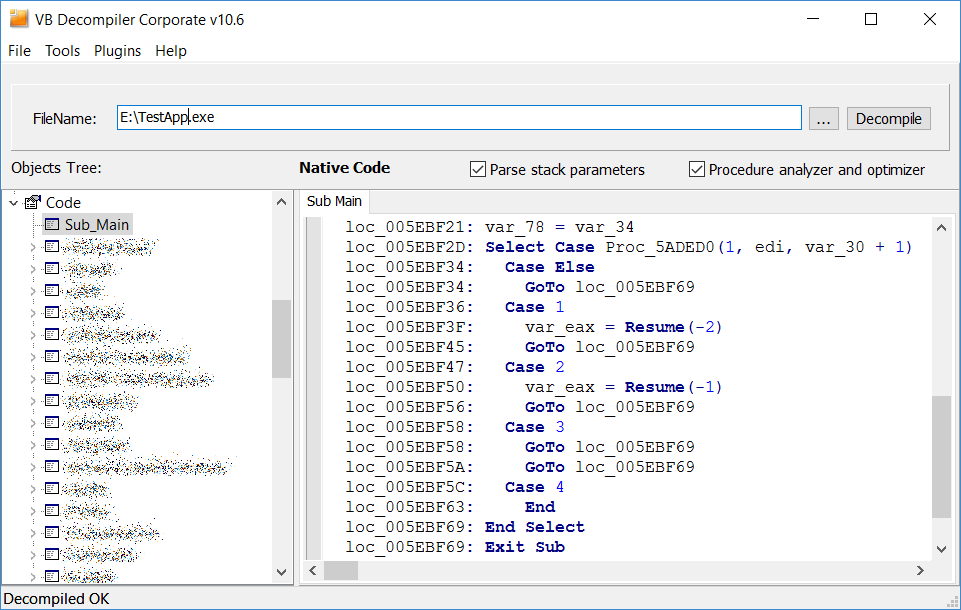The height and width of the screenshot is (610, 961).
Task: Click the 'Case 3' line
Action: point(455,427)
